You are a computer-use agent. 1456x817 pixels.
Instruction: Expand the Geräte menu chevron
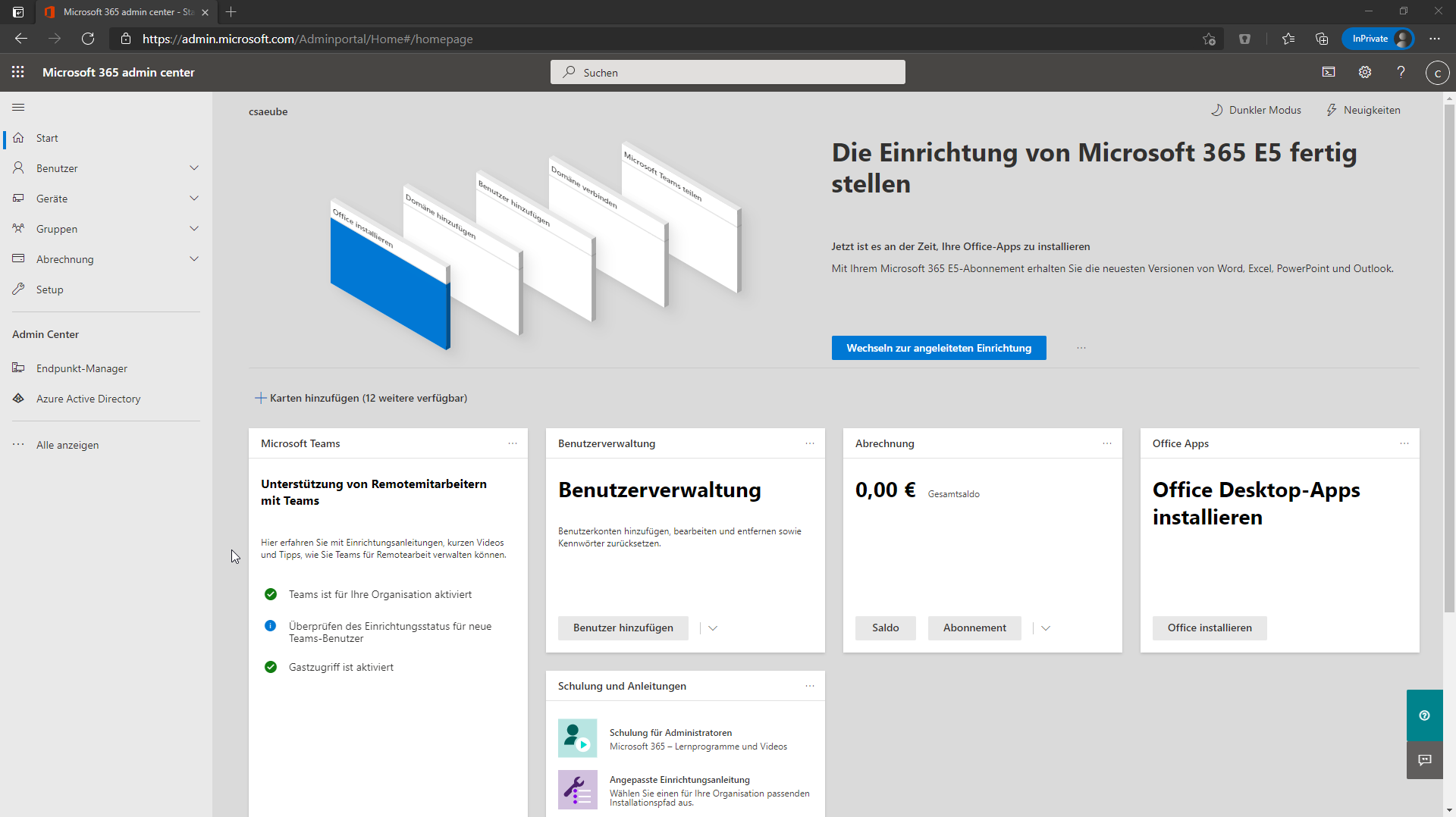194,199
